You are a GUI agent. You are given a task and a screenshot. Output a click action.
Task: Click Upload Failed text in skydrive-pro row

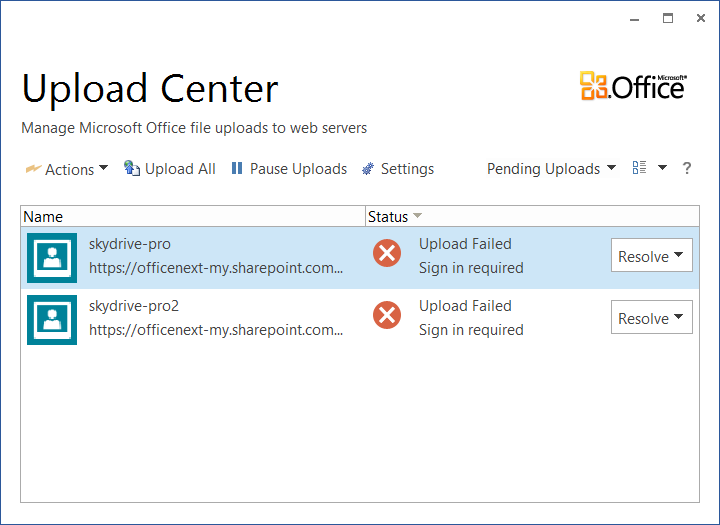point(465,244)
